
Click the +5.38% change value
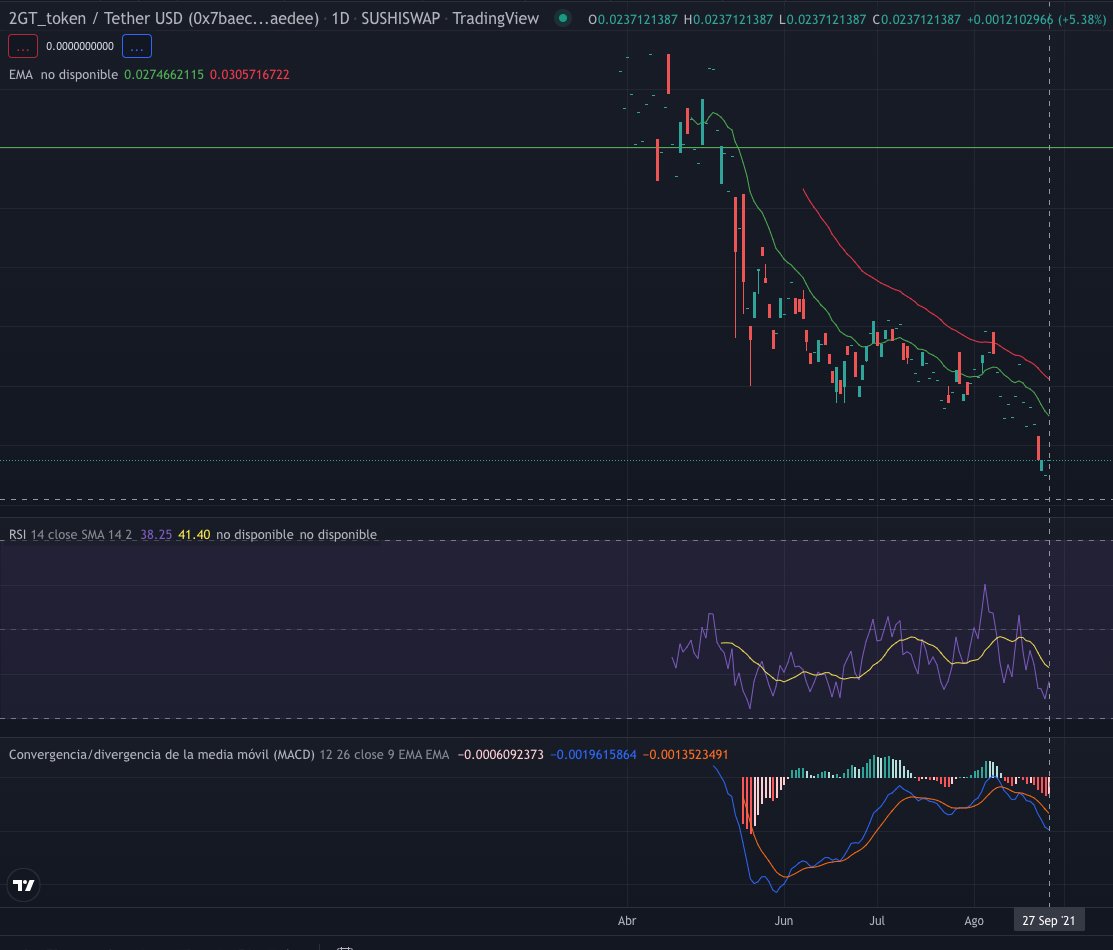coord(1082,19)
